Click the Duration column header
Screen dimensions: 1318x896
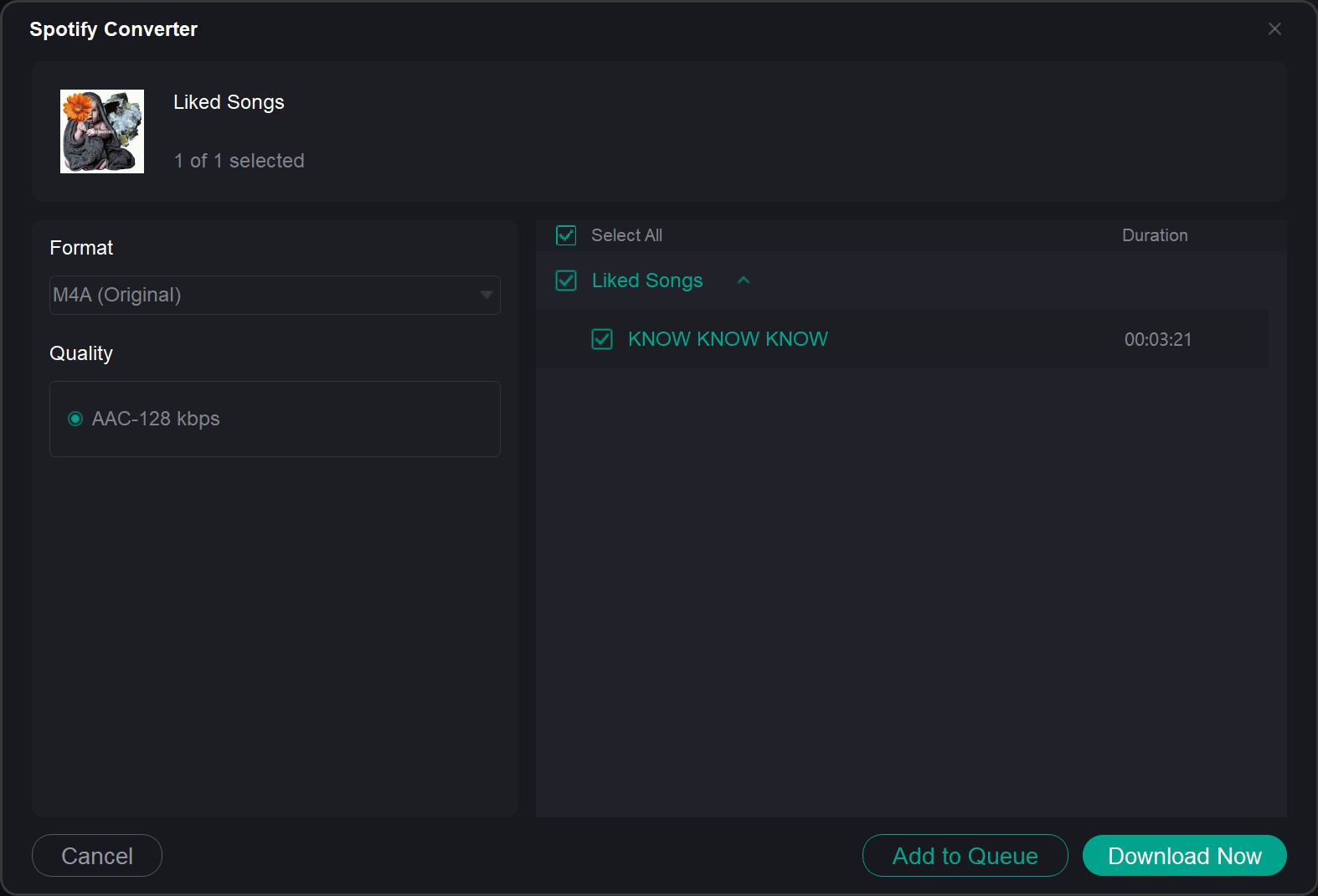(x=1155, y=235)
